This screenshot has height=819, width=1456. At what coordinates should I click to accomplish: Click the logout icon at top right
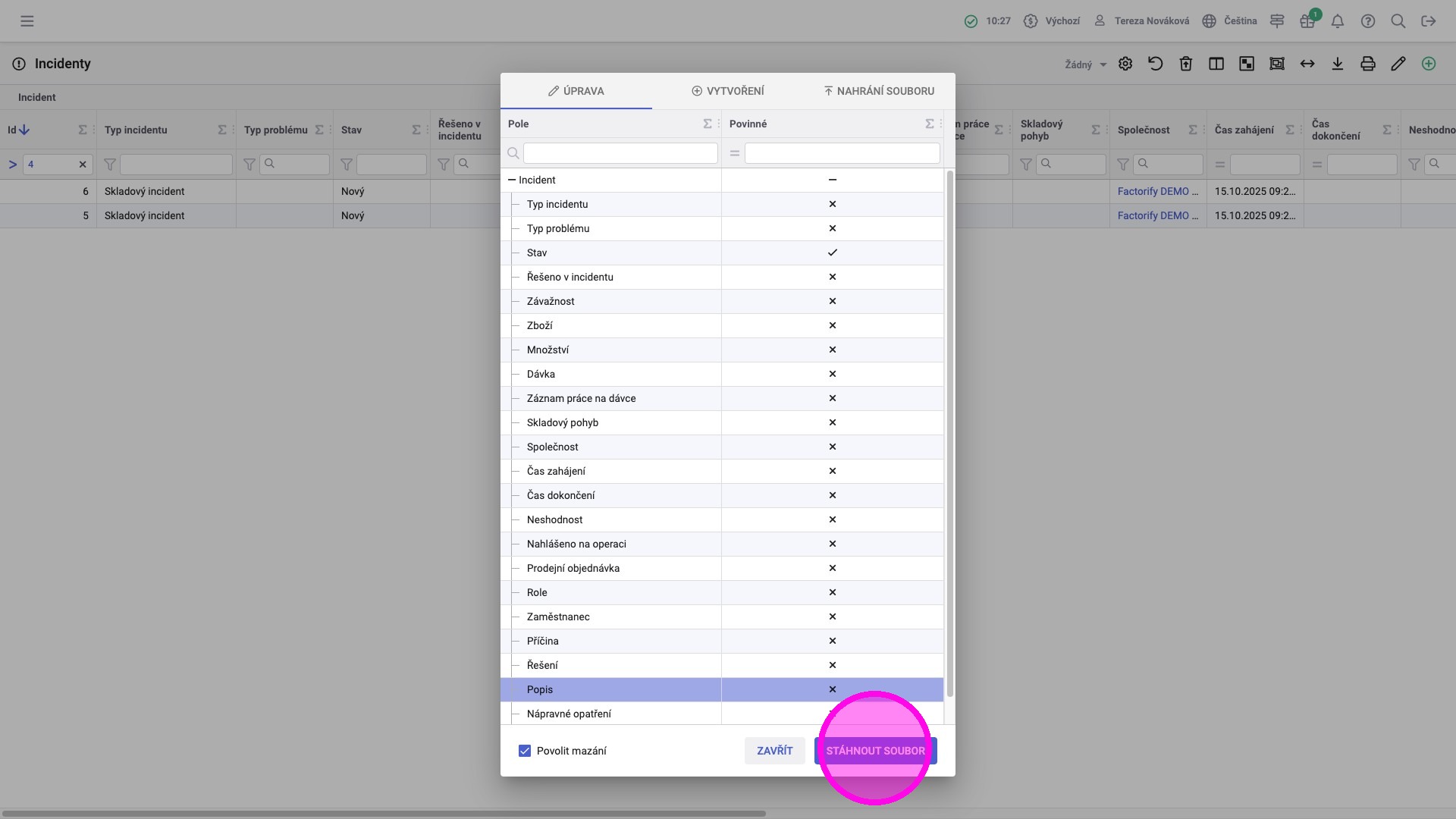[1429, 21]
